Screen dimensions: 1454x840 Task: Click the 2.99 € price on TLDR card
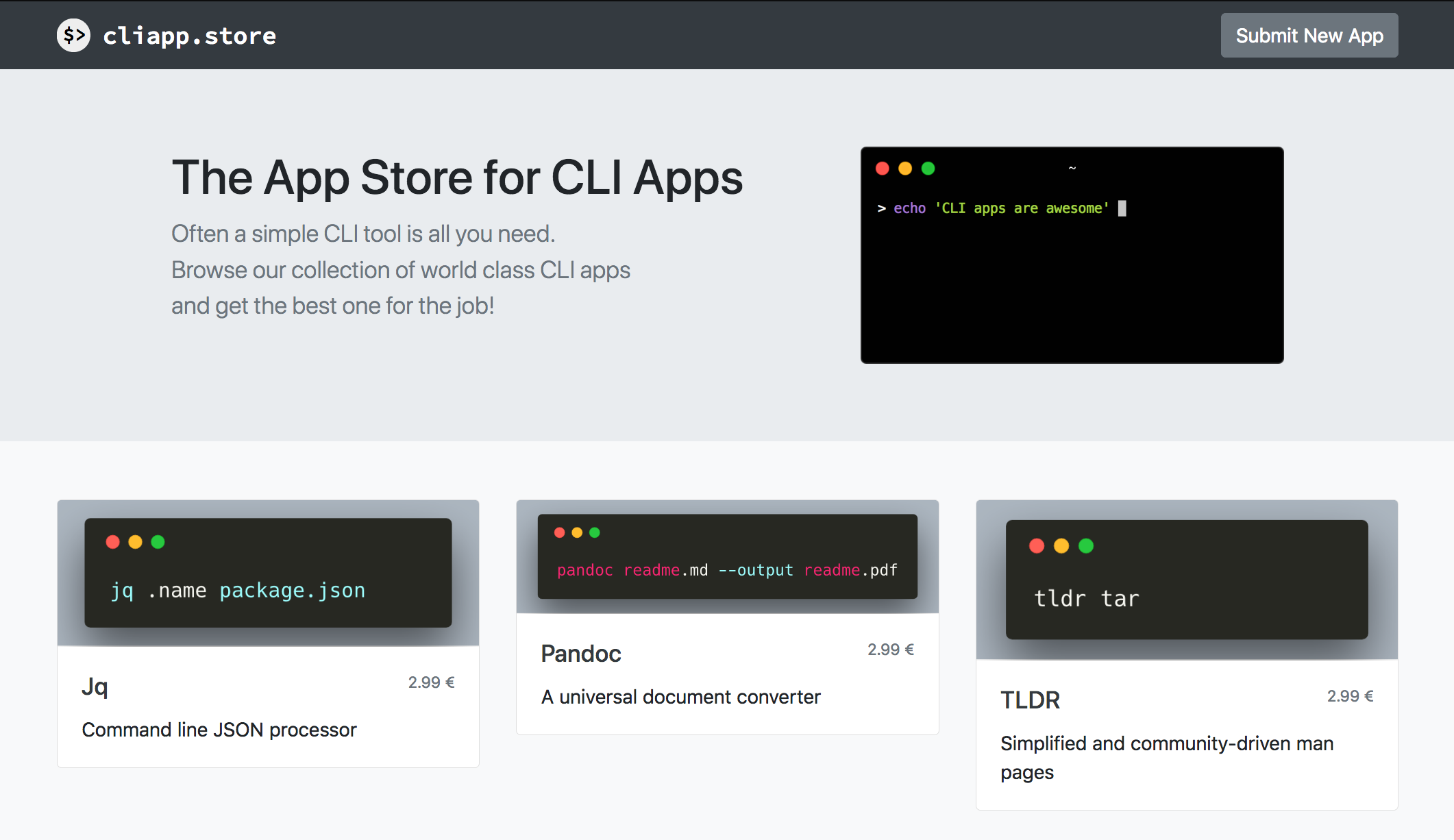click(1351, 696)
